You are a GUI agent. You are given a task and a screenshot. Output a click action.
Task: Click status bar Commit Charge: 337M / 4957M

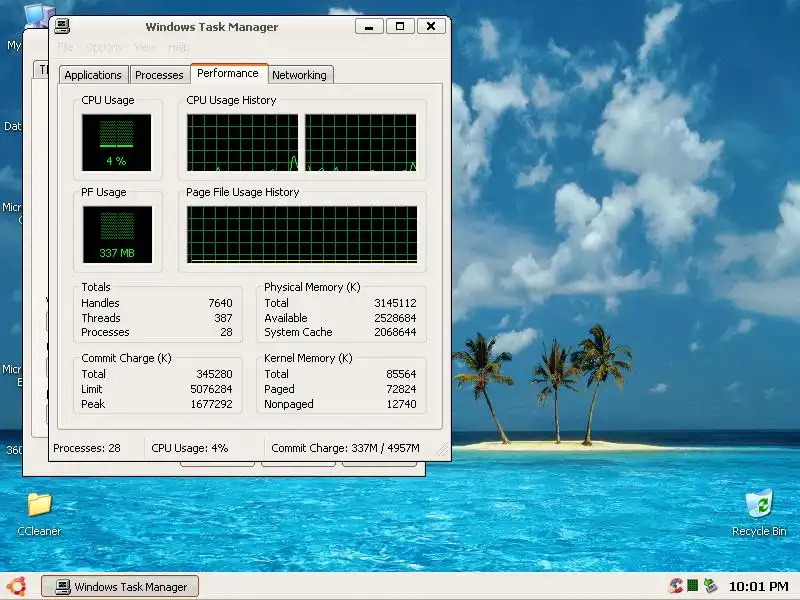point(345,448)
